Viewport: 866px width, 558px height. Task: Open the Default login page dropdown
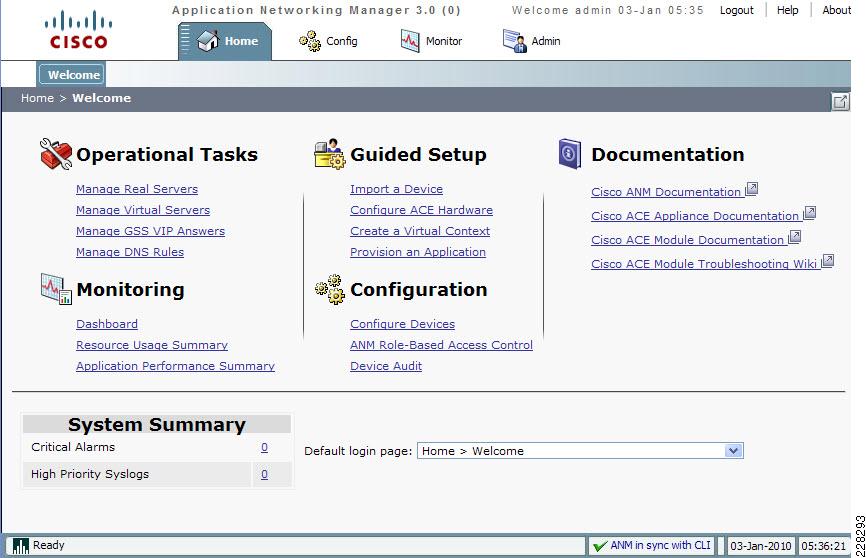click(580, 451)
